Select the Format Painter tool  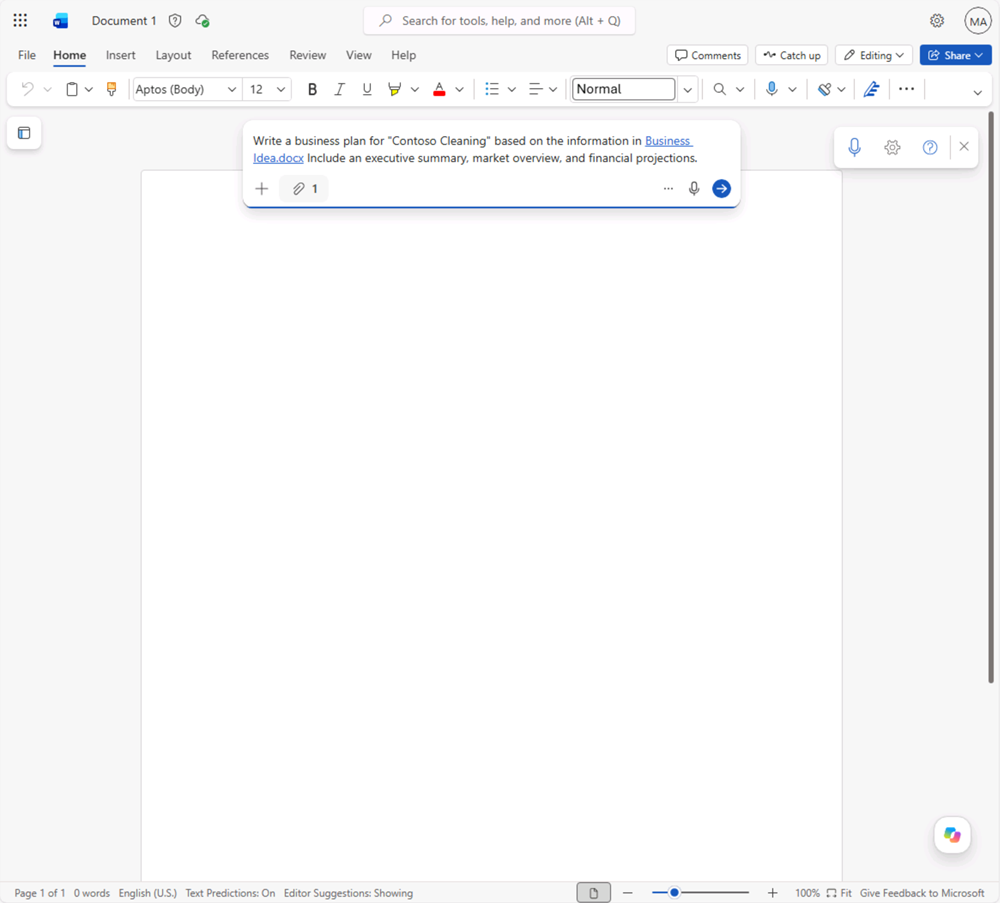click(112, 89)
